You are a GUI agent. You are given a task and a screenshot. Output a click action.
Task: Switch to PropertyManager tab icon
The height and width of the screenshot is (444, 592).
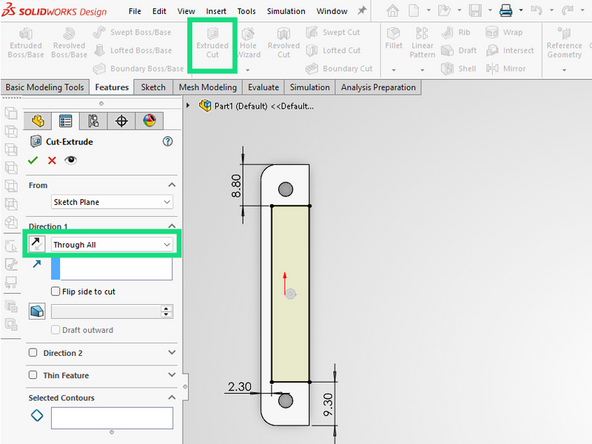66,121
